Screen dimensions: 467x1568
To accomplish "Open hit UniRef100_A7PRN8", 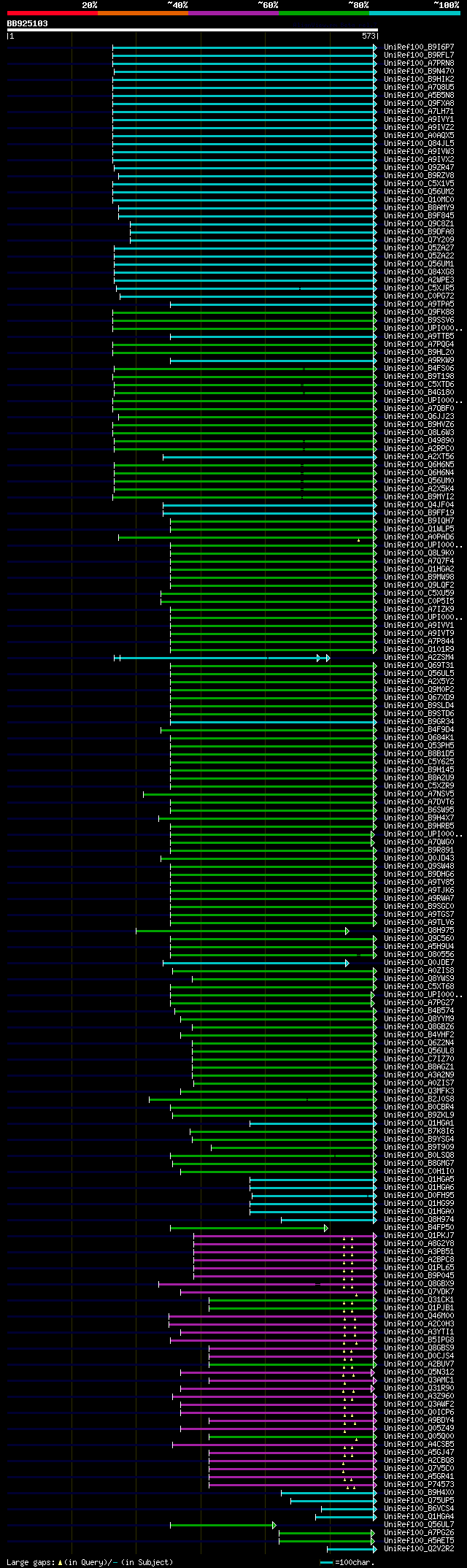I will (x=419, y=63).
